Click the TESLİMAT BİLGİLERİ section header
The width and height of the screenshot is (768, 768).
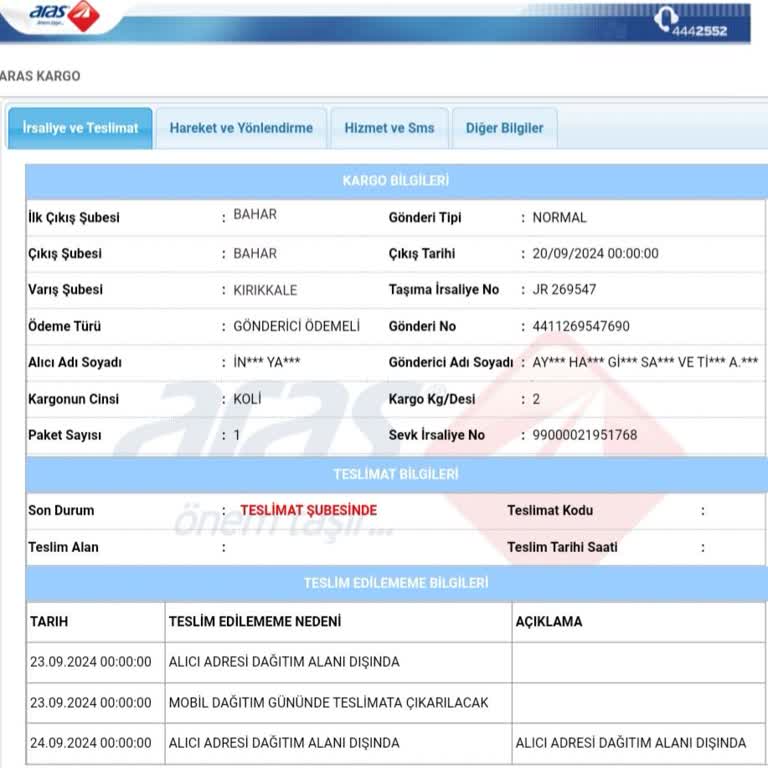click(396, 474)
